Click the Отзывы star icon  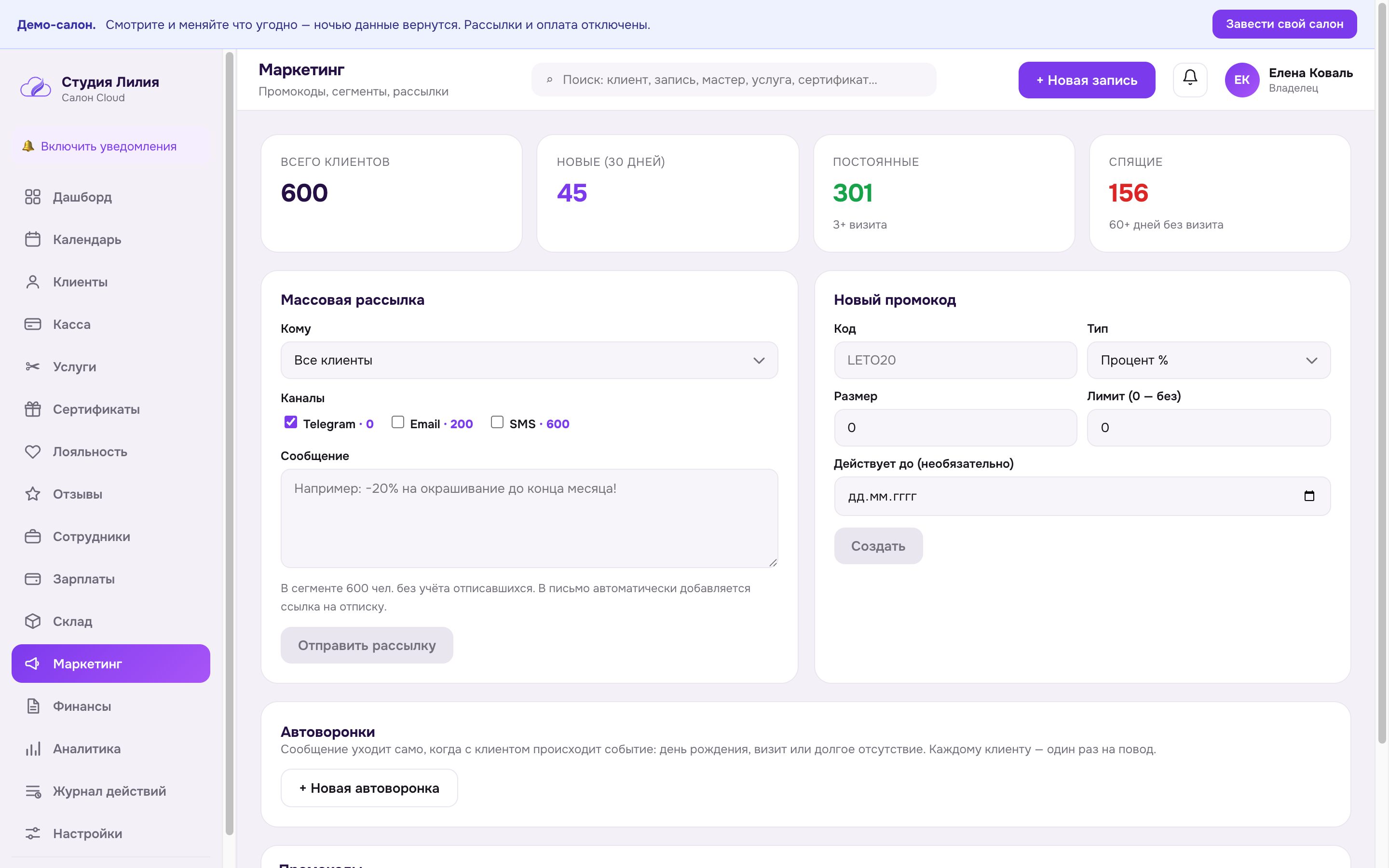tap(33, 494)
